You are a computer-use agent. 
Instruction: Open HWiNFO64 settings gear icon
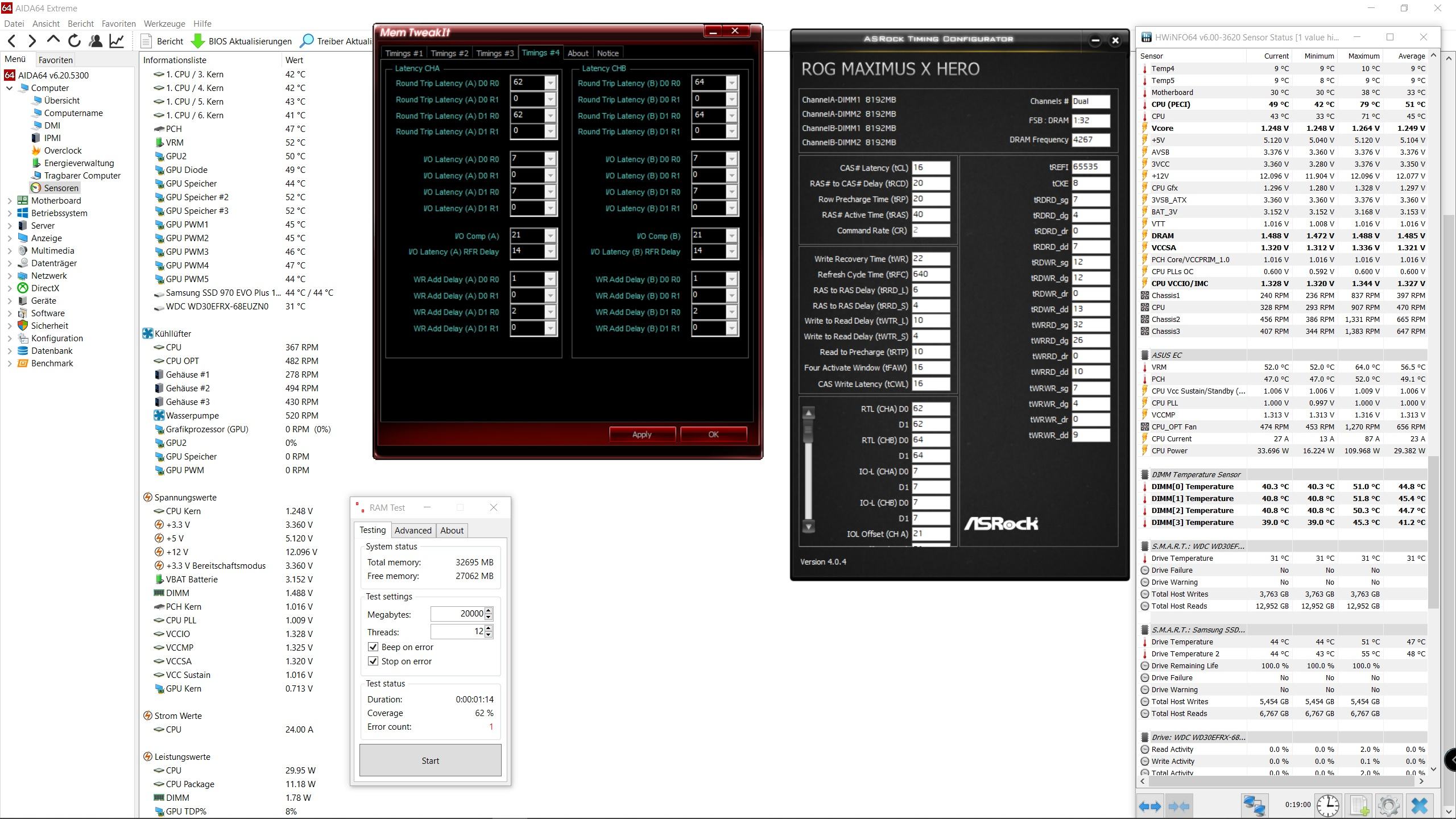coord(1388,805)
